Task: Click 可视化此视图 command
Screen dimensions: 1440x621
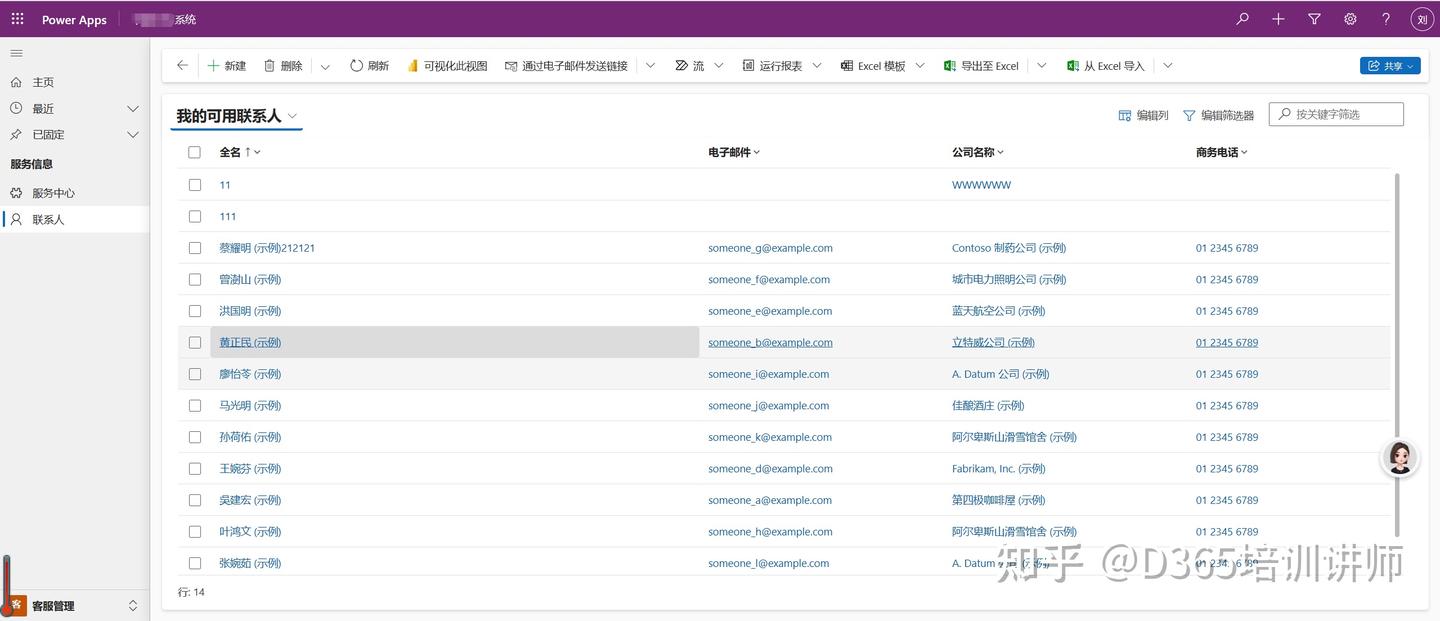Action: [447, 66]
